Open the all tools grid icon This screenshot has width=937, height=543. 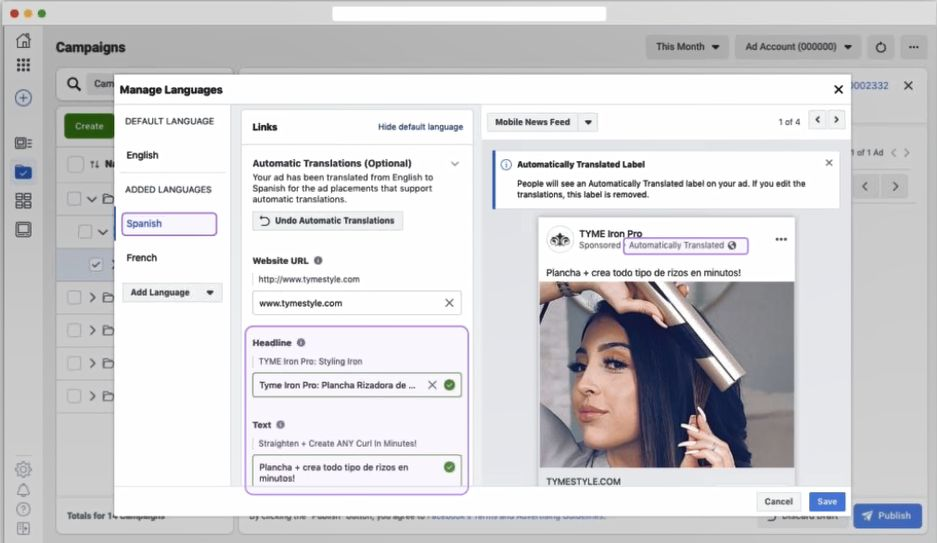[23, 65]
